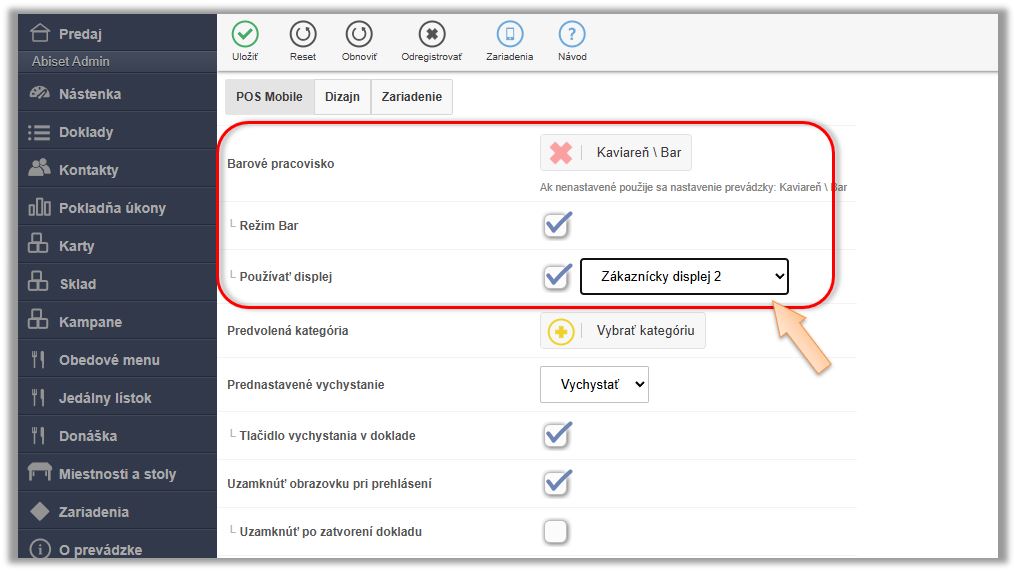This screenshot has width=1014, height=572.
Task: Open the Návod help icon
Action: point(572,35)
